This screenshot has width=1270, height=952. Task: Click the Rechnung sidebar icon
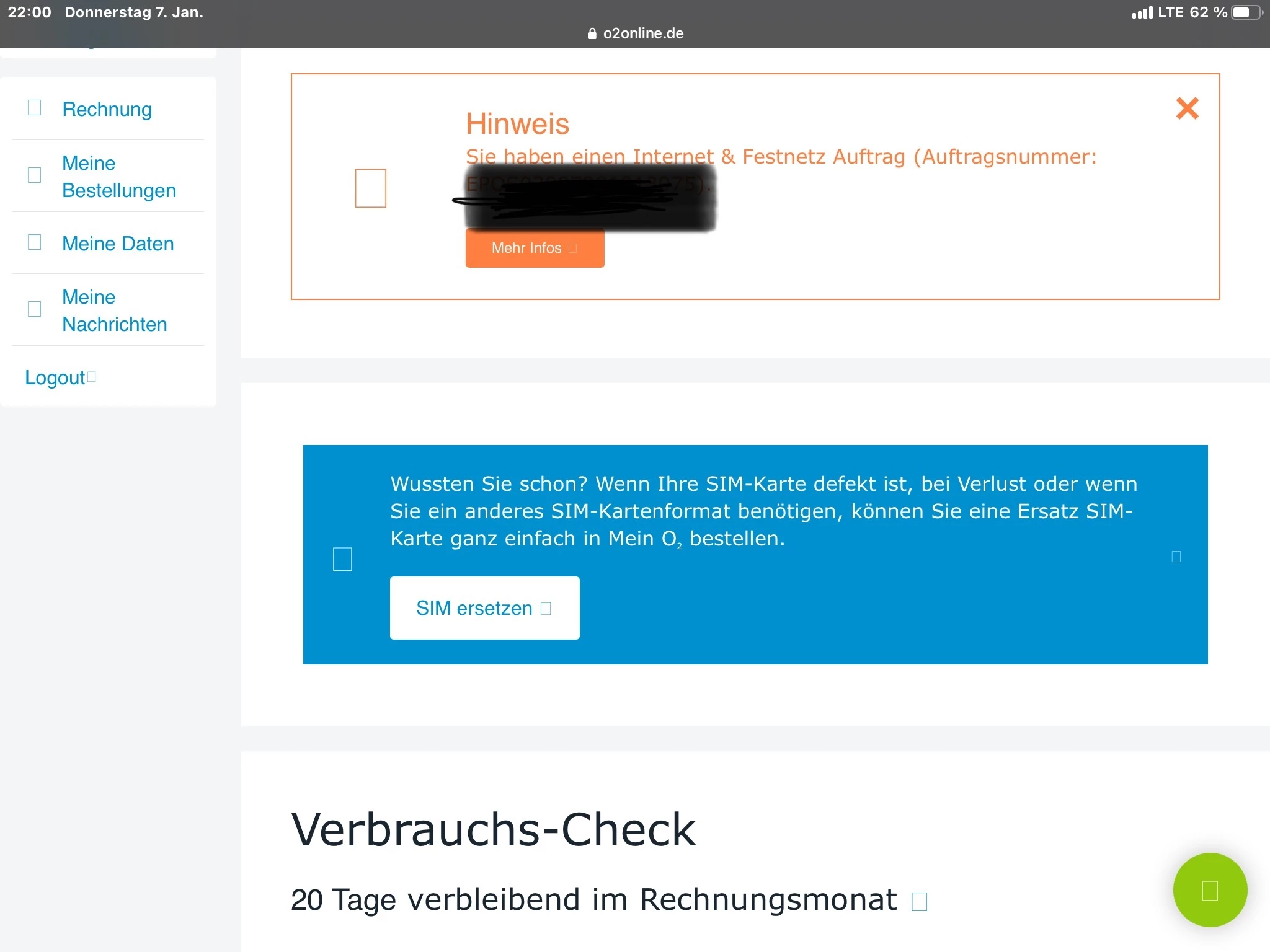click(35, 108)
